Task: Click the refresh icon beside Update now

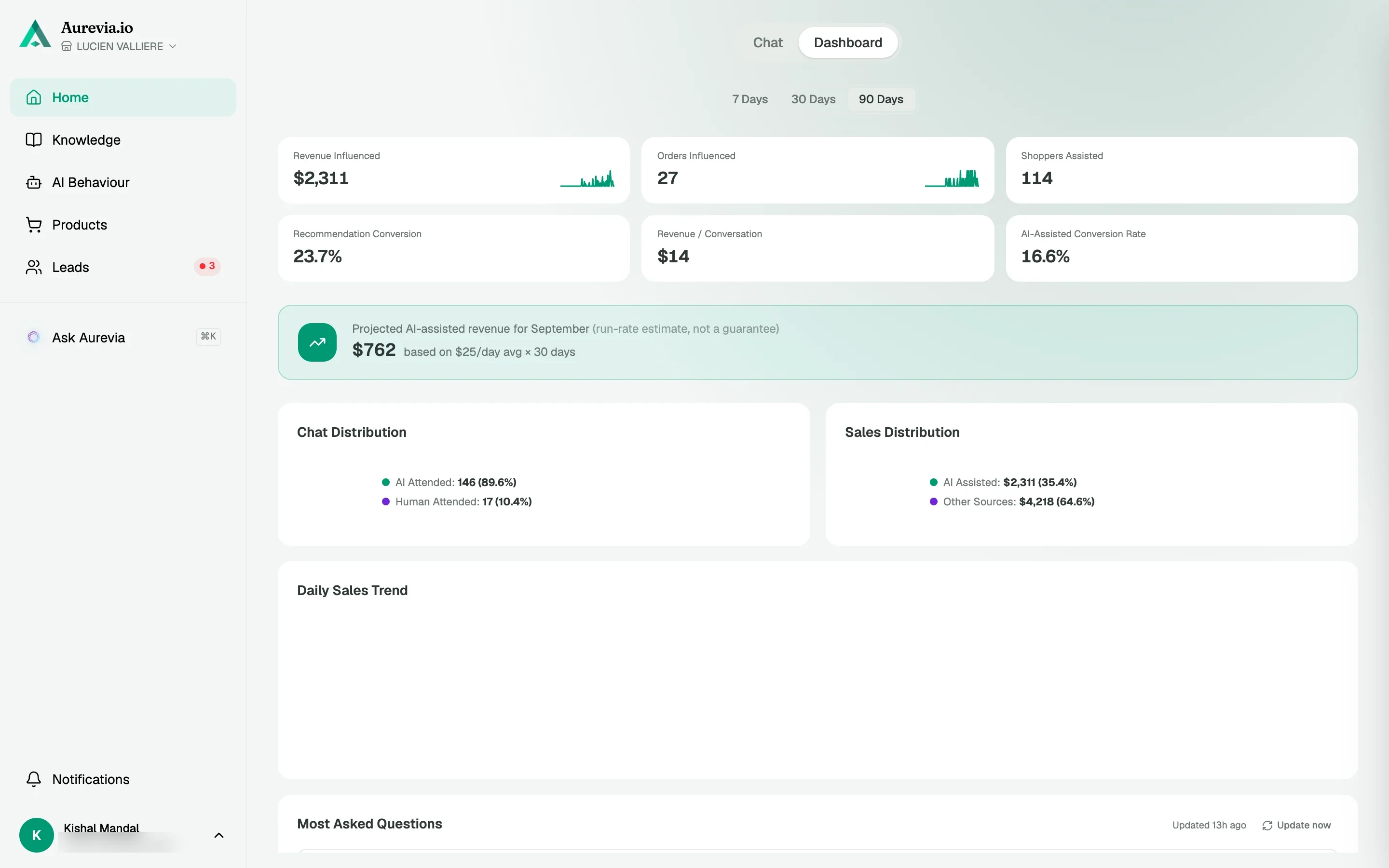Action: click(1267, 826)
